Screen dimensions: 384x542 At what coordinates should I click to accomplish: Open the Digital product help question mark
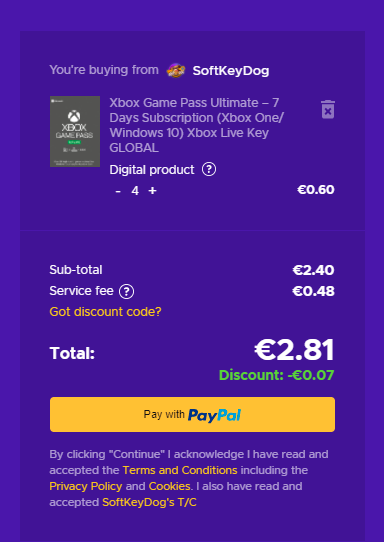click(x=209, y=170)
